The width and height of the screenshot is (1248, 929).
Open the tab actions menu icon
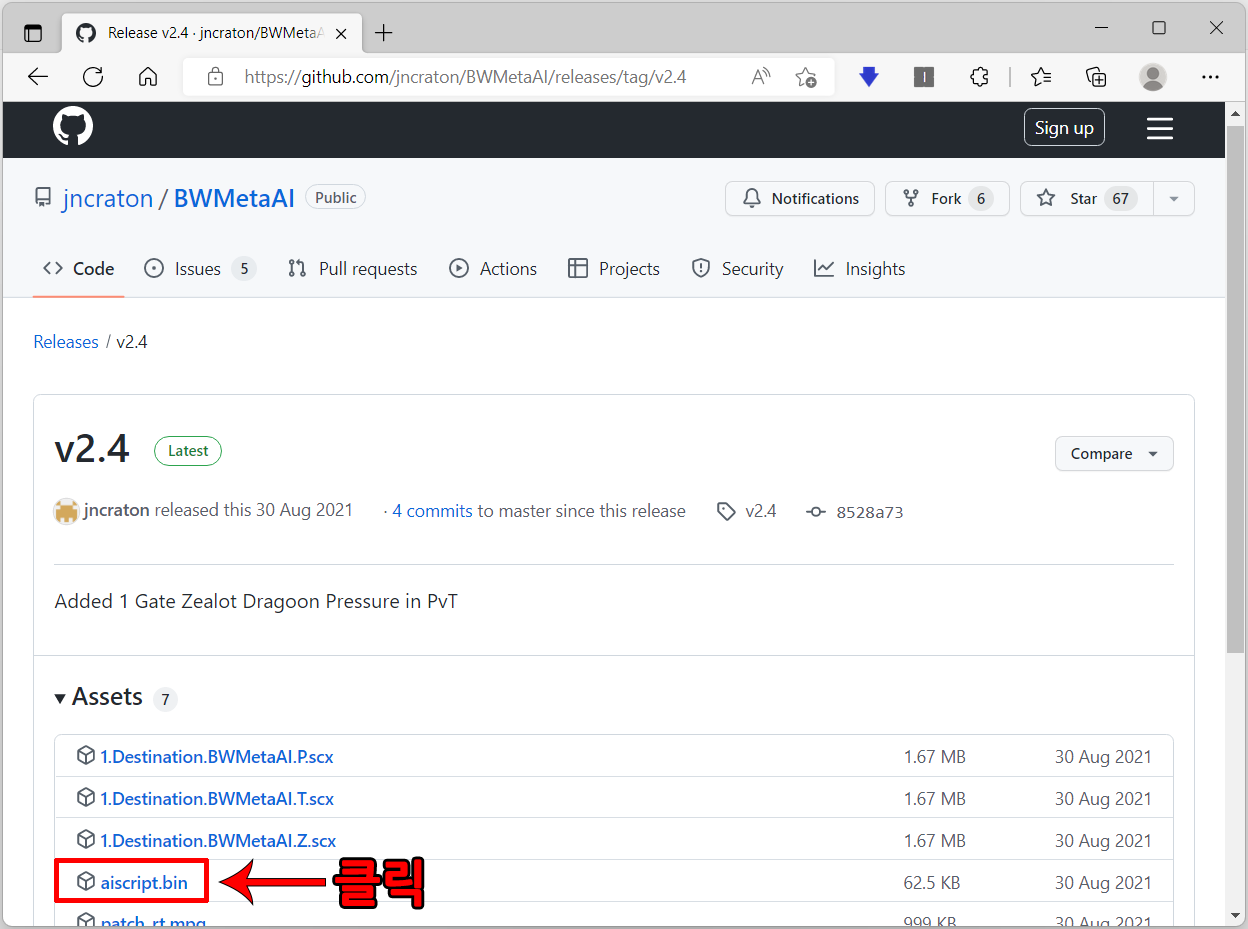click(33, 33)
